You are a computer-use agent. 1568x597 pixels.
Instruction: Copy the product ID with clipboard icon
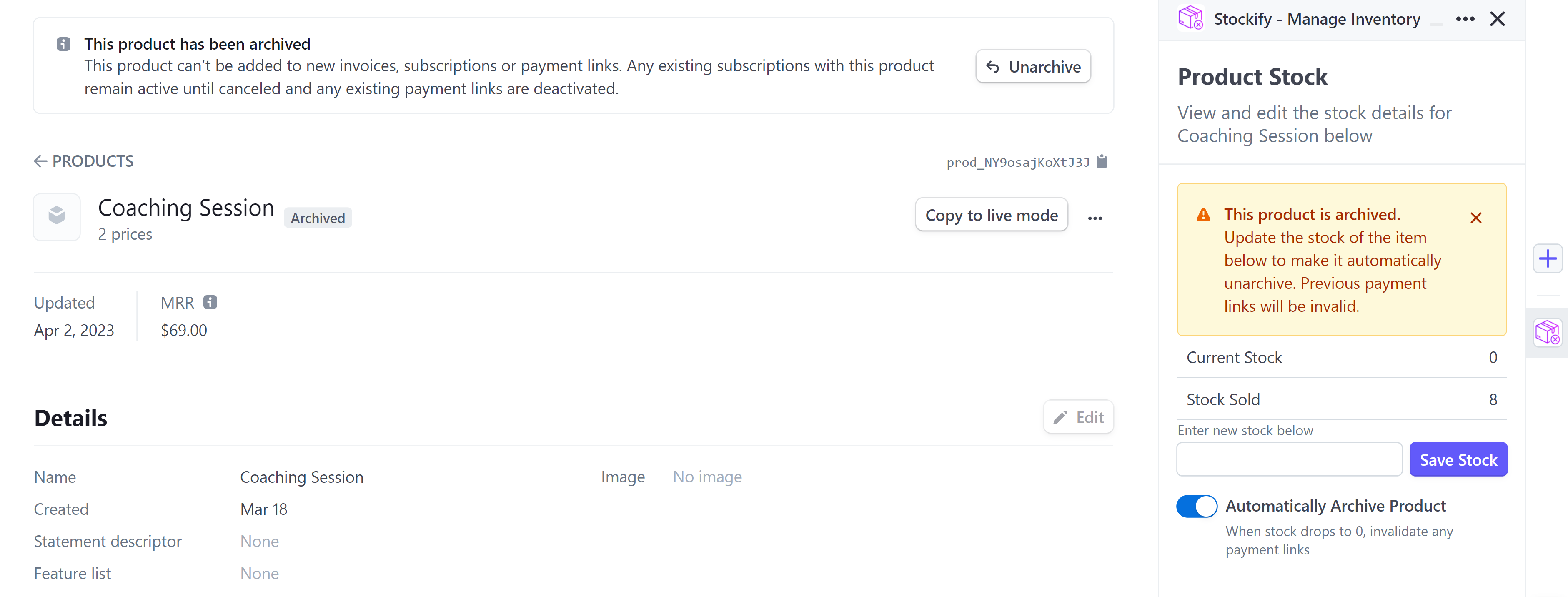point(1102,162)
